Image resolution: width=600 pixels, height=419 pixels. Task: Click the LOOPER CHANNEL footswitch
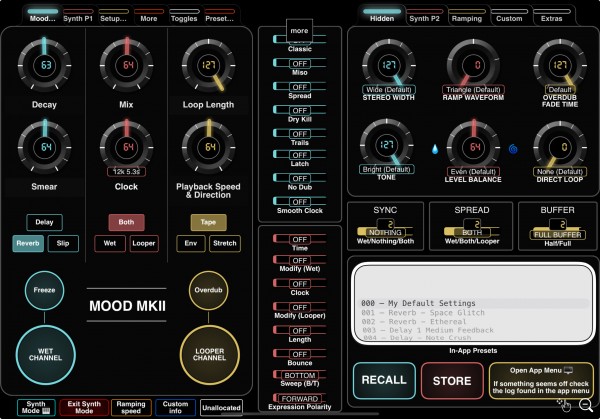[210, 355]
